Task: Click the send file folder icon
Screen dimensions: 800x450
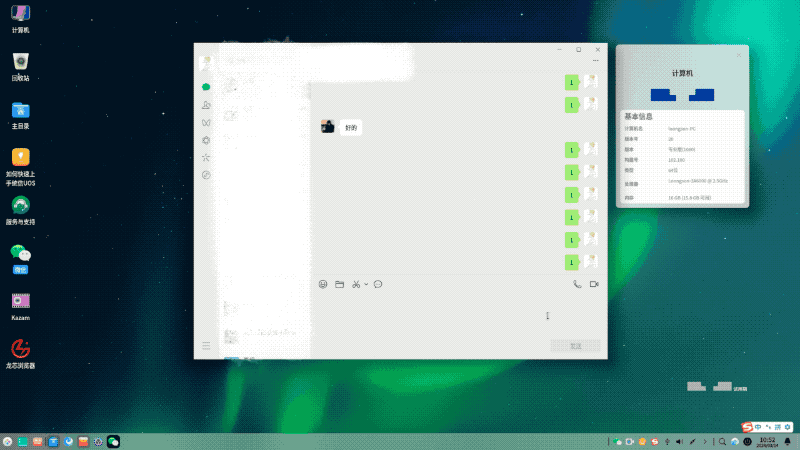Action: [x=339, y=284]
